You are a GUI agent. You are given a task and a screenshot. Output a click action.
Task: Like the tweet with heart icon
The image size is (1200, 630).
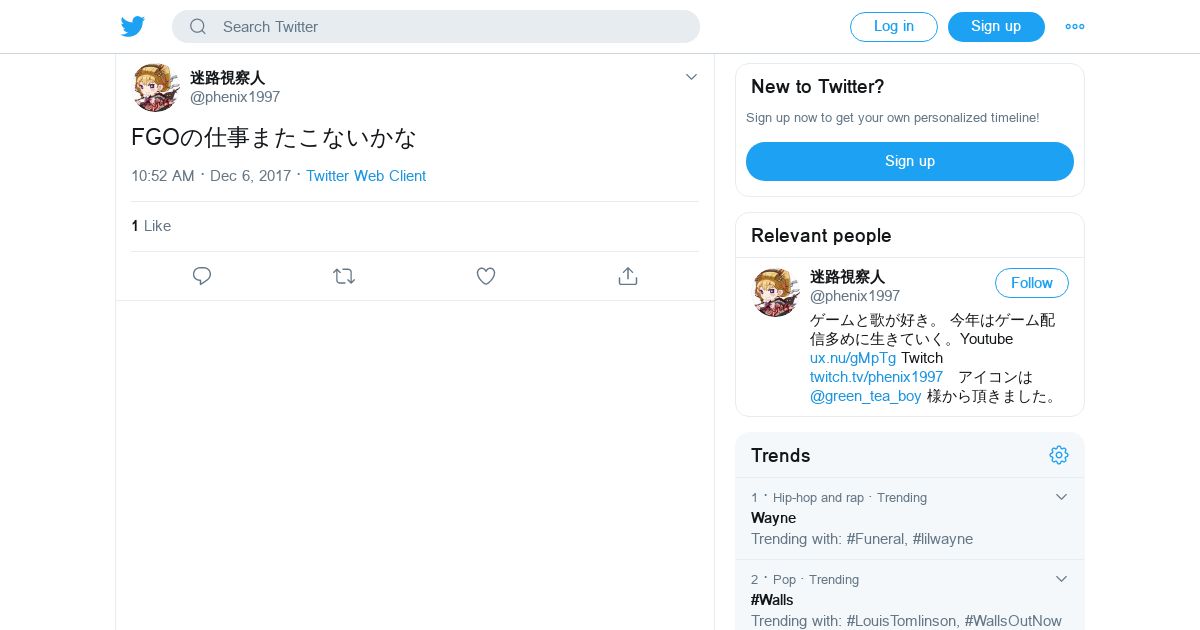coord(486,276)
